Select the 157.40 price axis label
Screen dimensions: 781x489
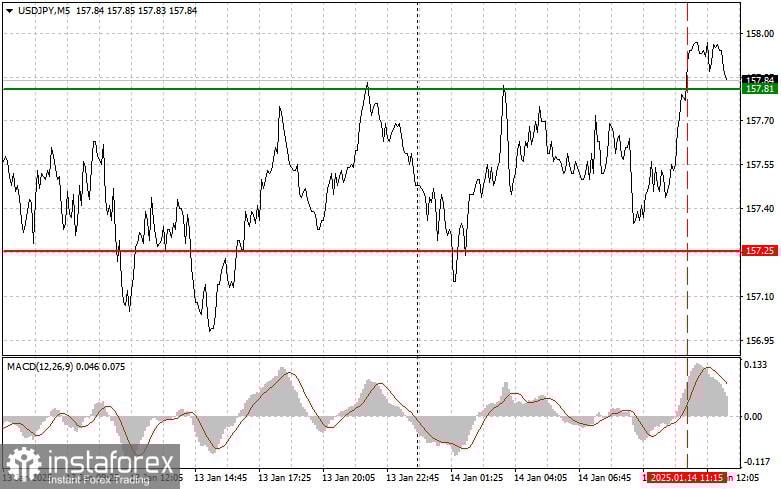click(760, 209)
